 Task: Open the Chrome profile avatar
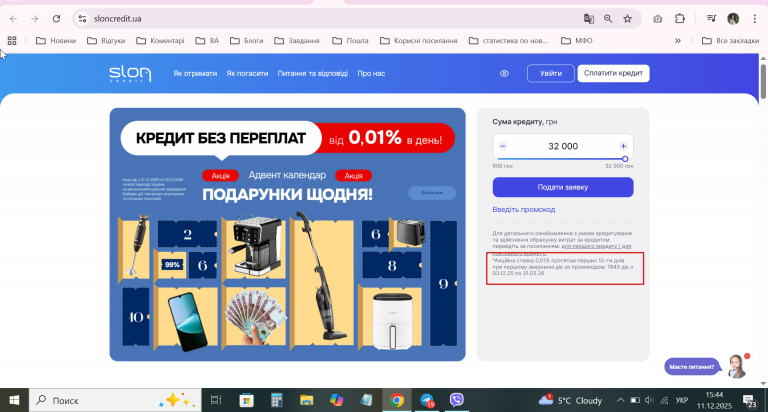click(x=733, y=19)
